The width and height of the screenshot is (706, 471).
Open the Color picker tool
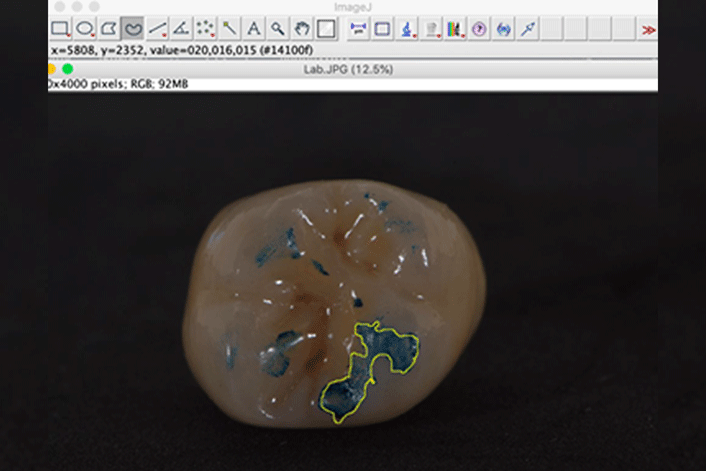tap(326, 29)
